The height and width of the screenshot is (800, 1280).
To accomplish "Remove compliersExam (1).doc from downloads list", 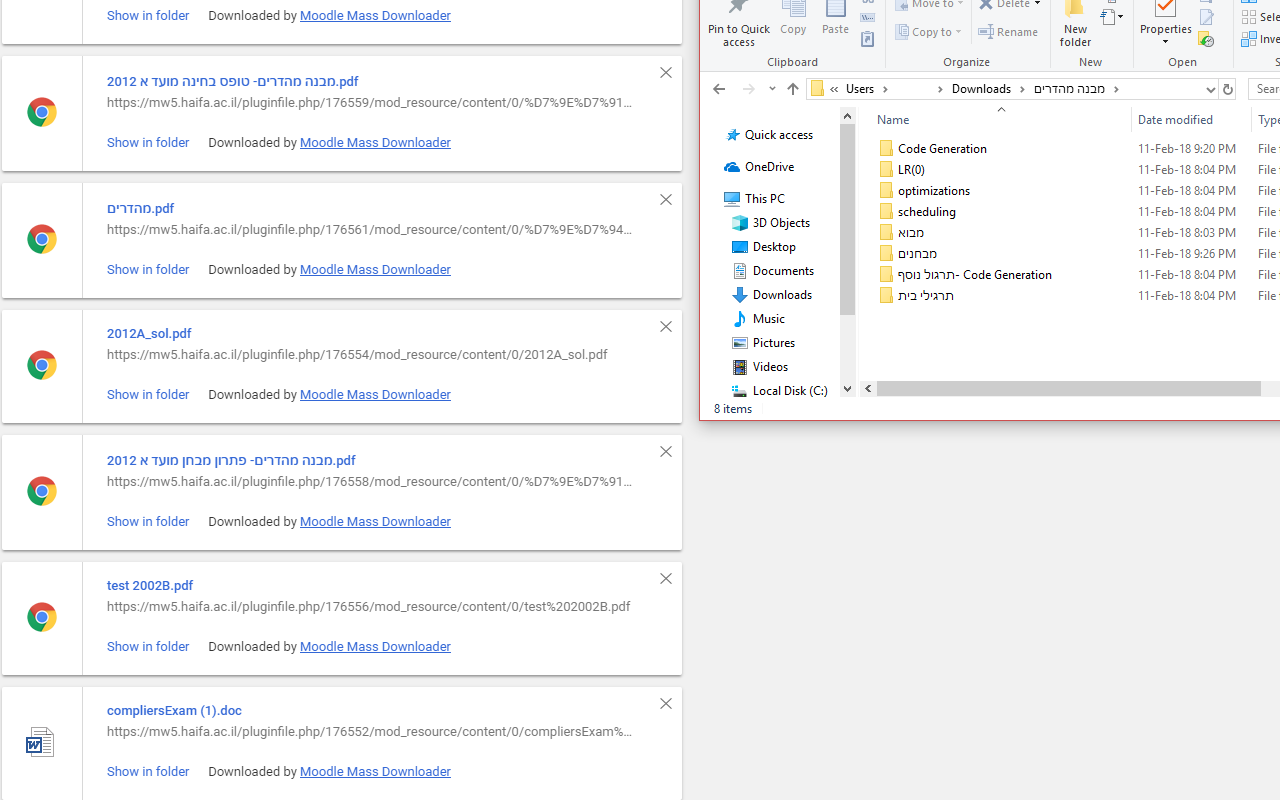I will (666, 704).
